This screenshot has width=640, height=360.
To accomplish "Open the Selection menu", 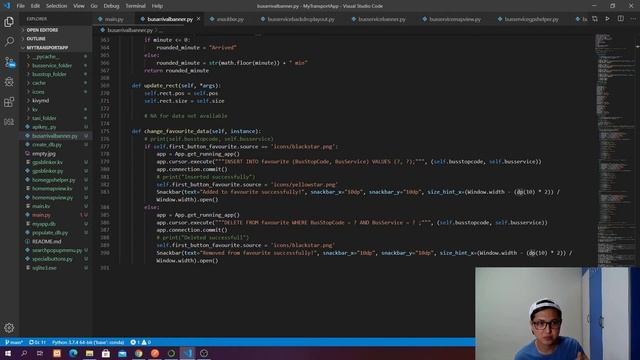I will coord(56,6).
